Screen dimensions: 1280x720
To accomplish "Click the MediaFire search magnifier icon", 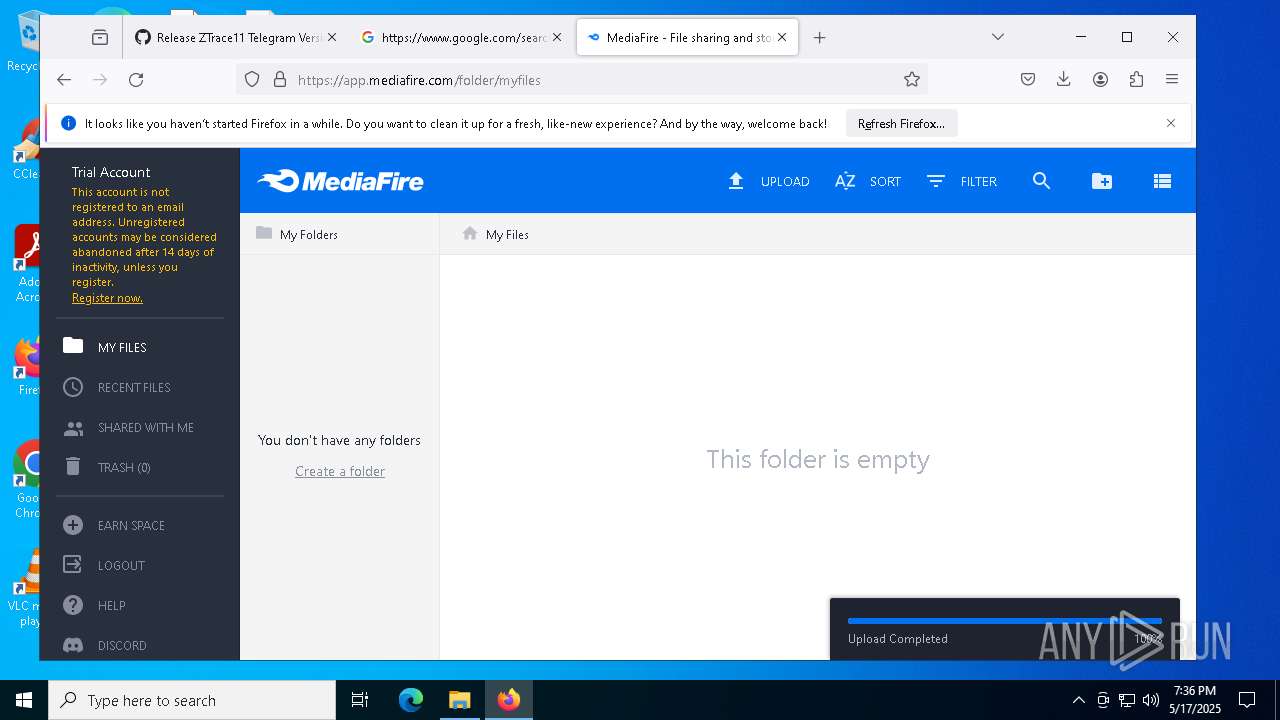I will pos(1041,181).
